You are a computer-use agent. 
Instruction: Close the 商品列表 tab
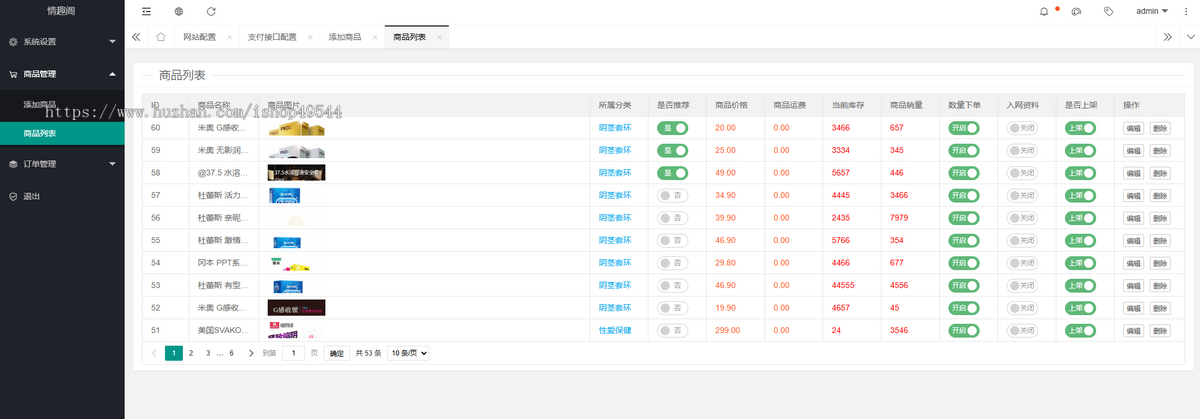click(x=438, y=37)
